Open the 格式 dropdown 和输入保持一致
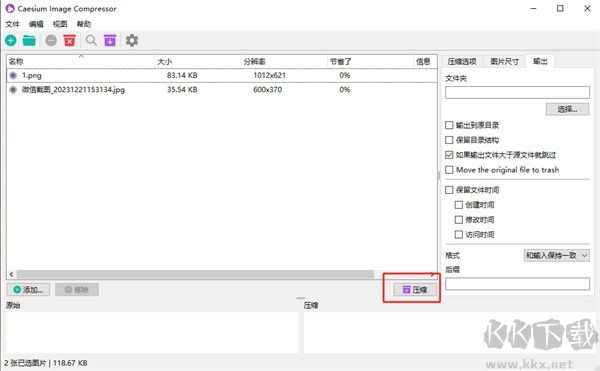600x371 pixels. tap(556, 255)
